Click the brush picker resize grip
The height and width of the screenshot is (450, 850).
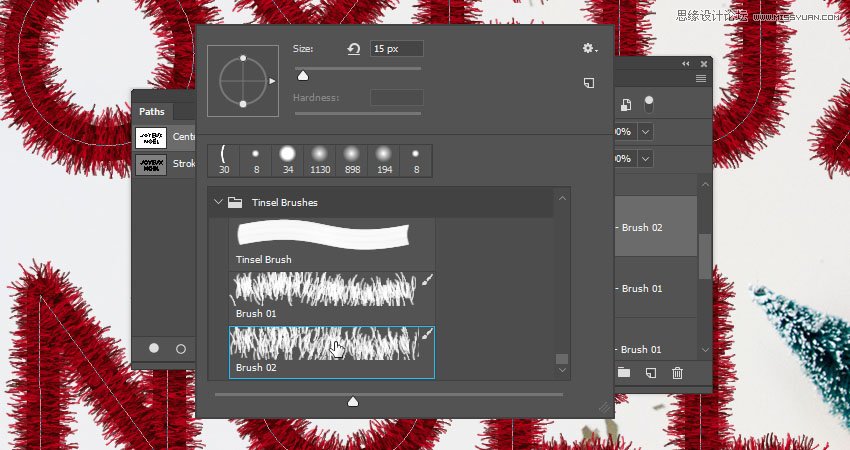click(604, 408)
